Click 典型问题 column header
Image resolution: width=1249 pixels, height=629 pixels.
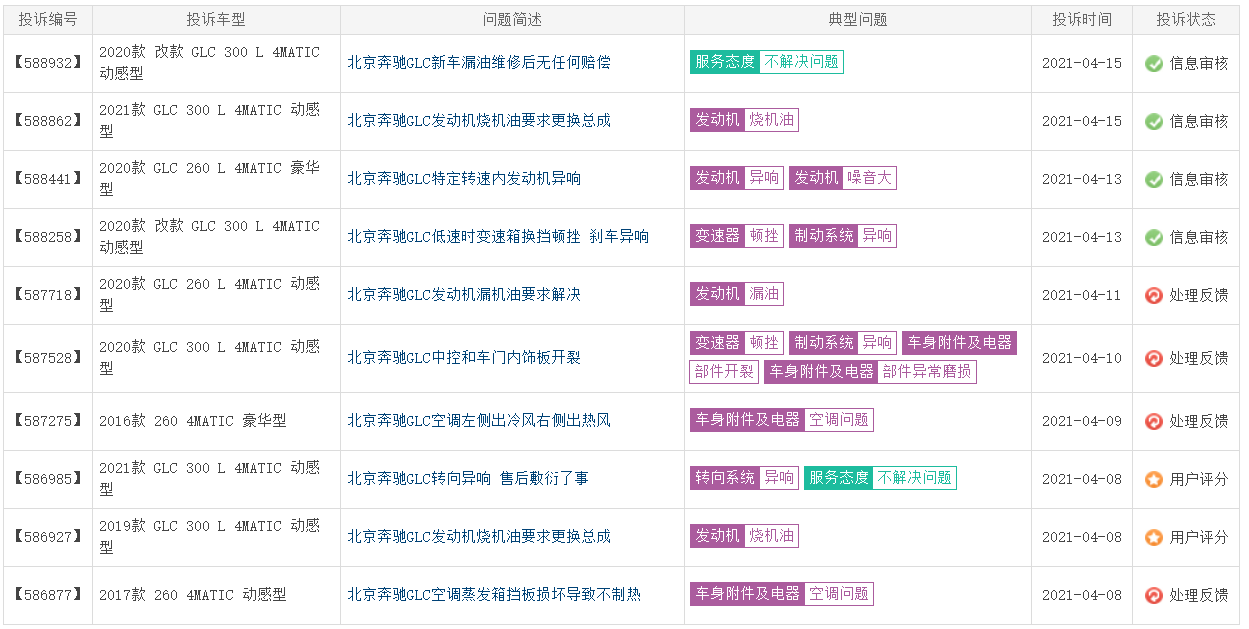[858, 20]
